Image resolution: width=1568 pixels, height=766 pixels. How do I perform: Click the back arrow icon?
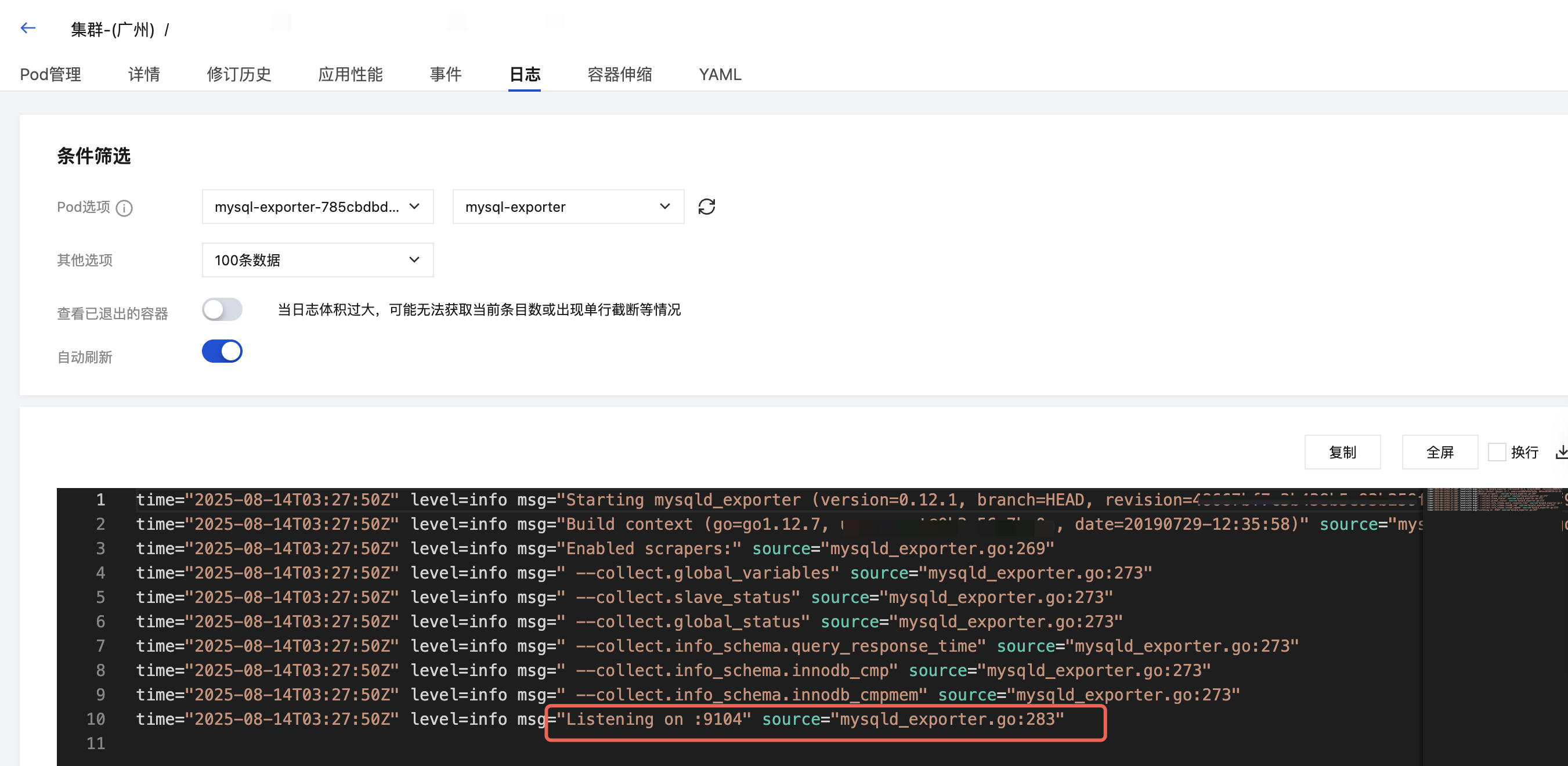point(28,28)
